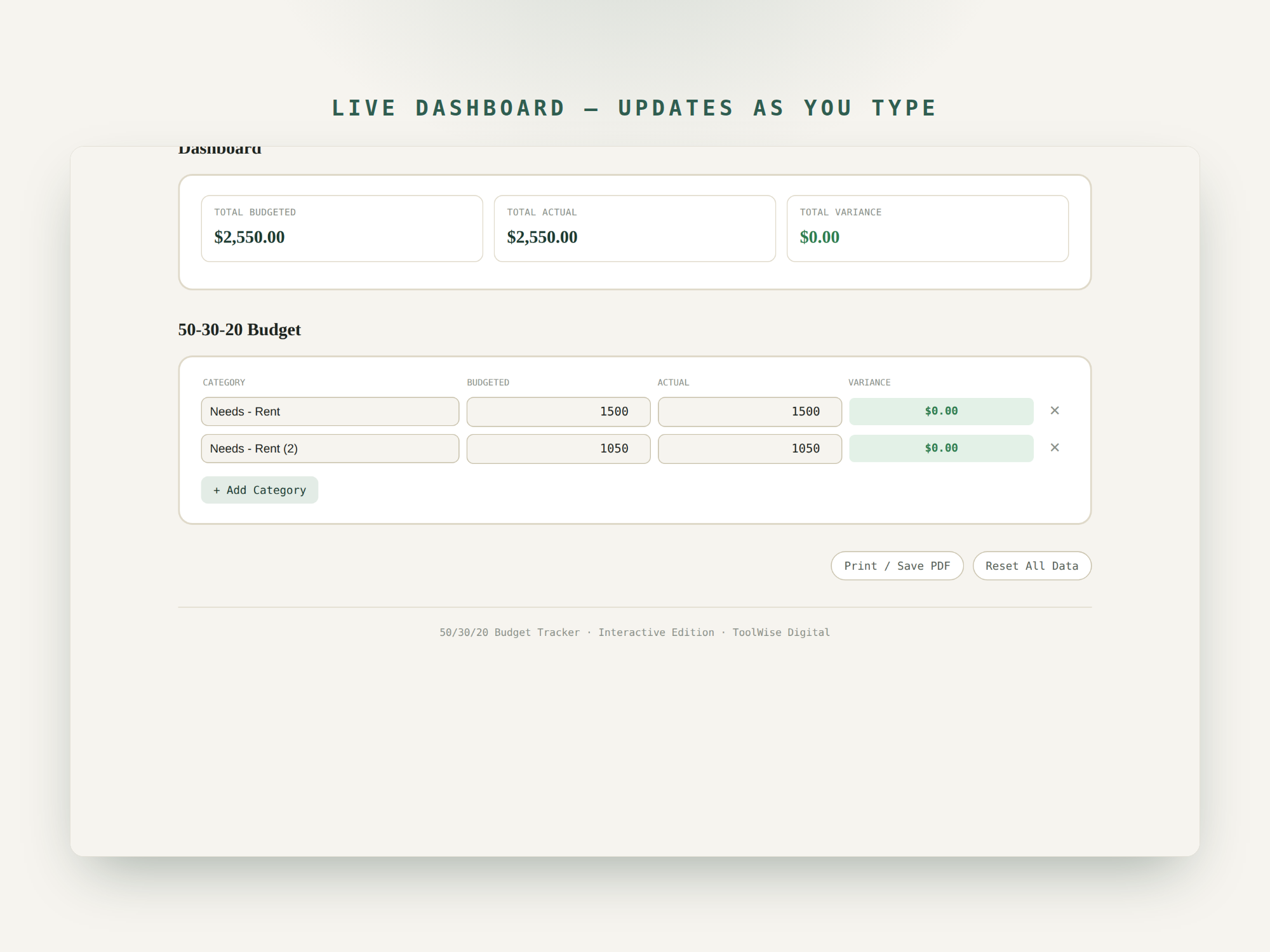Click Reset All Data button
The width and height of the screenshot is (1270, 952).
click(x=1032, y=565)
